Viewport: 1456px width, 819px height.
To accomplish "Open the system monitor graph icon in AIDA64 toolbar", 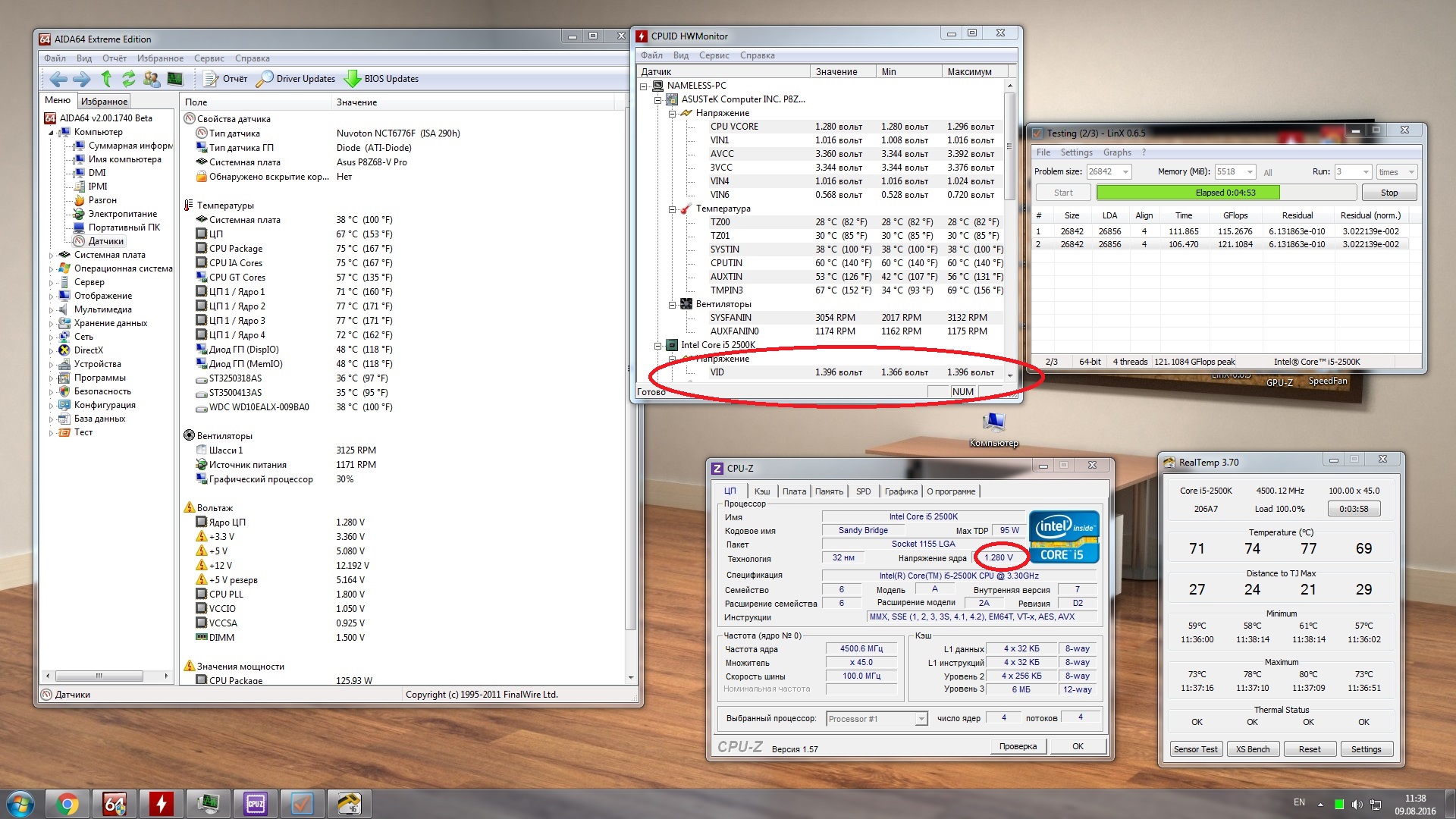I will click(175, 79).
